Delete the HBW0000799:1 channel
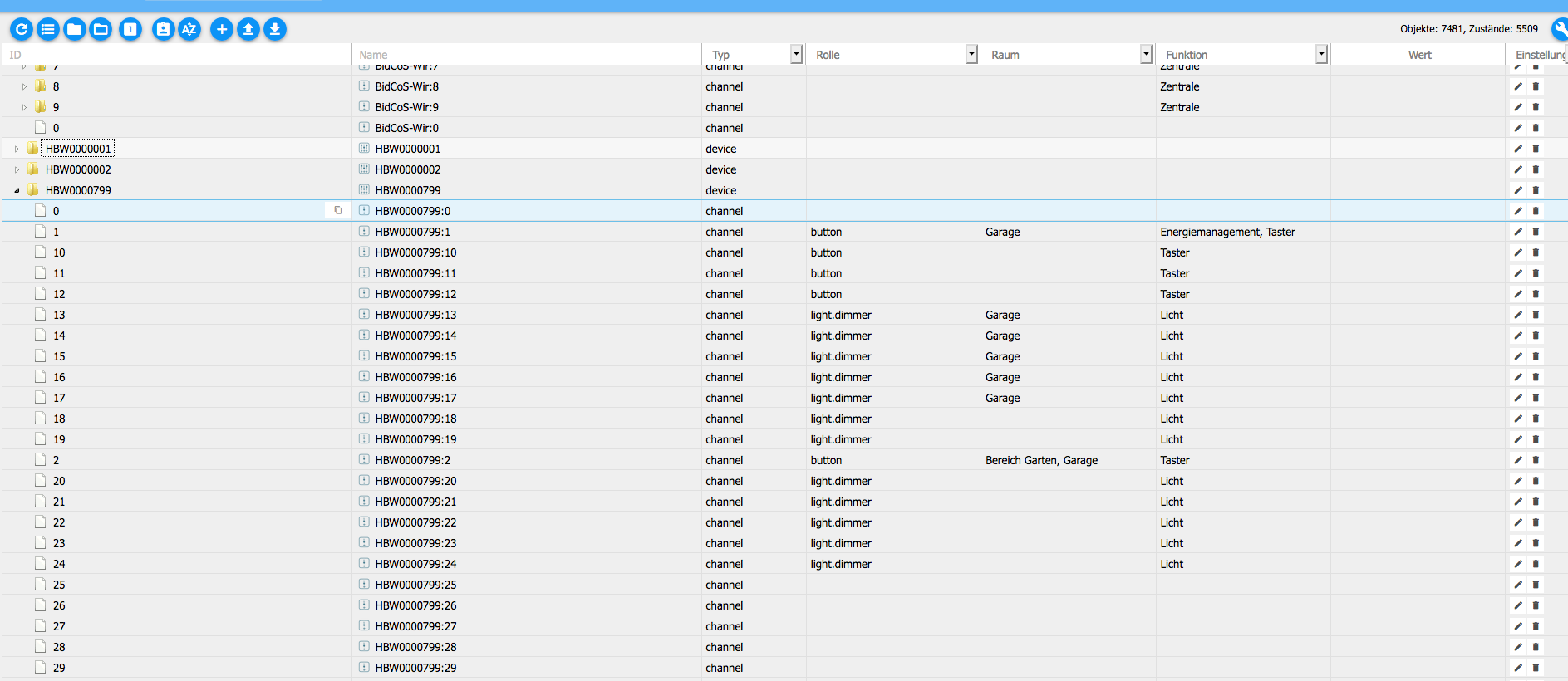This screenshot has height=681, width=1568. pos(1536,232)
